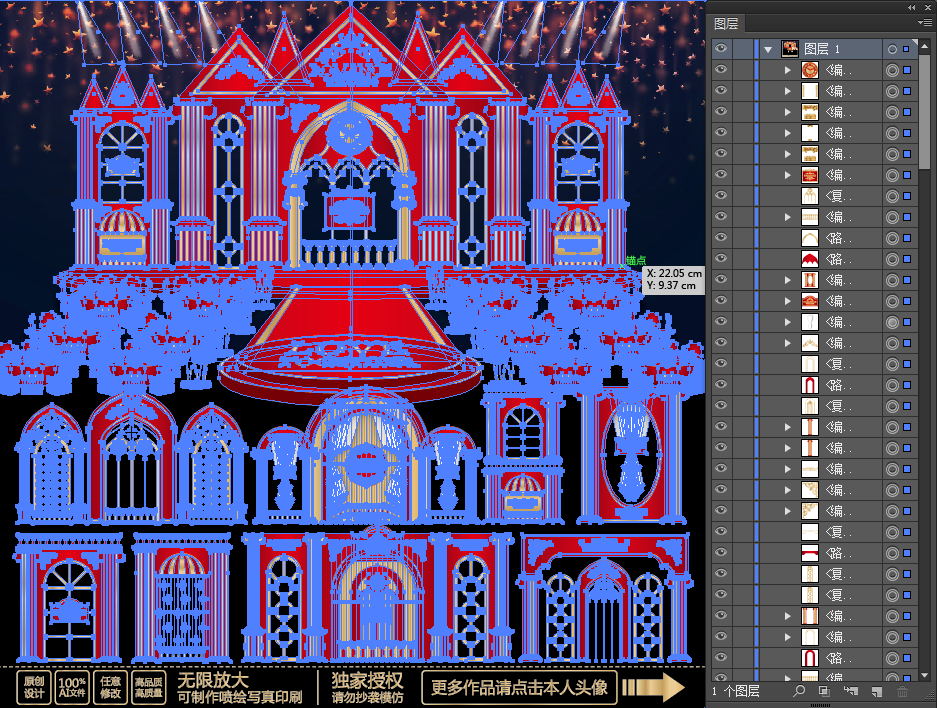This screenshot has width=937, height=708.
Task: Toggle the eye for the gold arch path
Action: pos(721,238)
